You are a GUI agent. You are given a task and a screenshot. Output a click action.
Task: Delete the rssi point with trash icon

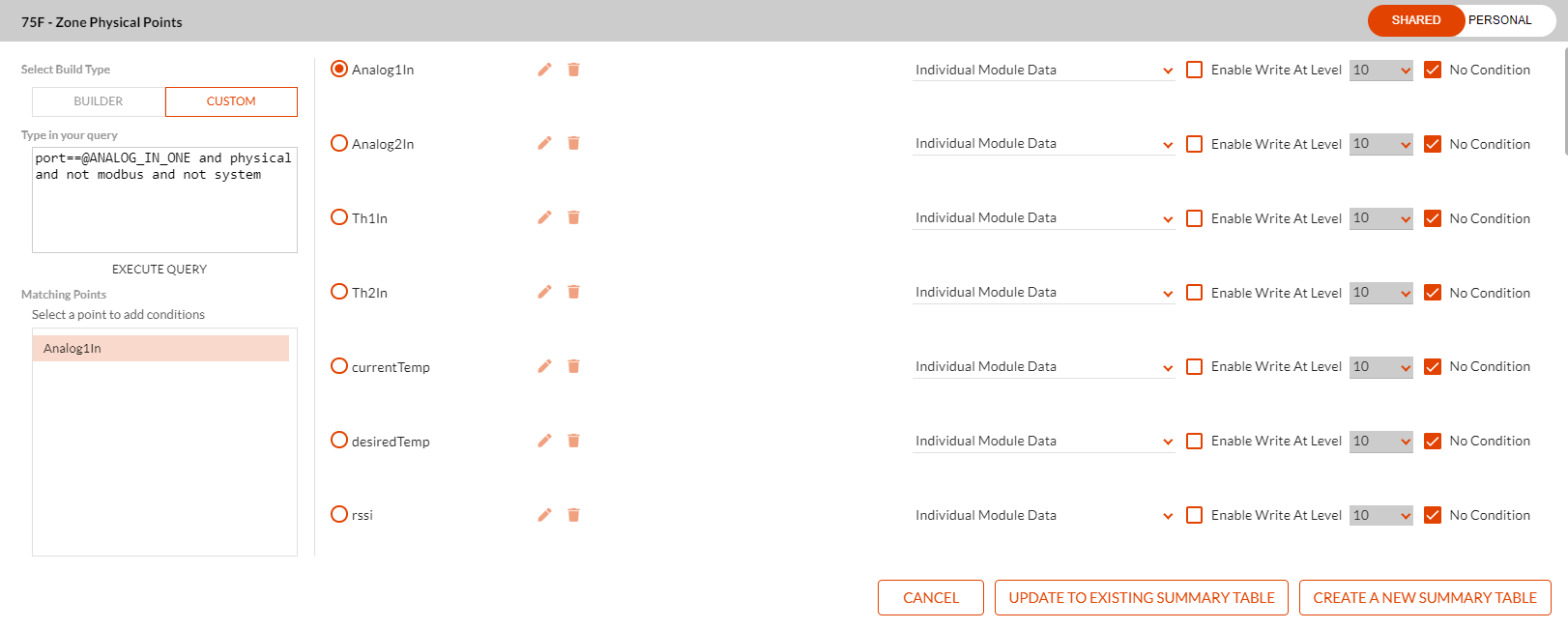573,515
